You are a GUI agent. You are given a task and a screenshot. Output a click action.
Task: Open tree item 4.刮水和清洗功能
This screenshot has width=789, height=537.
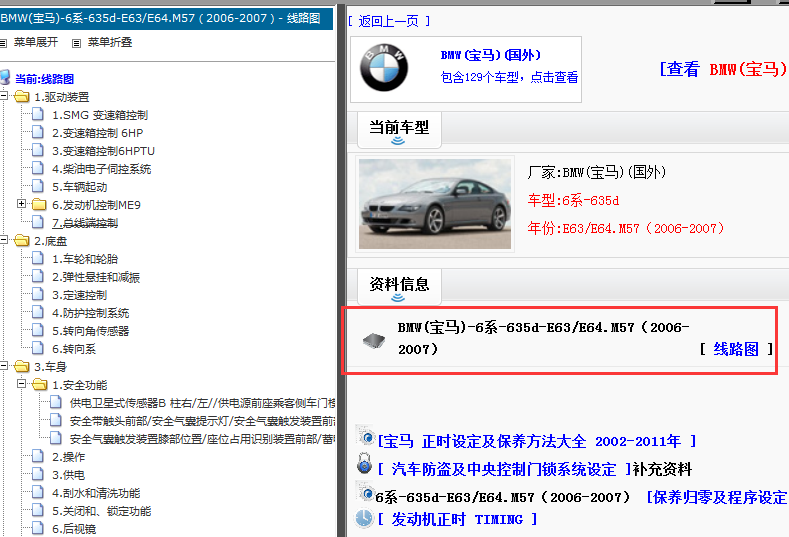click(x=96, y=493)
